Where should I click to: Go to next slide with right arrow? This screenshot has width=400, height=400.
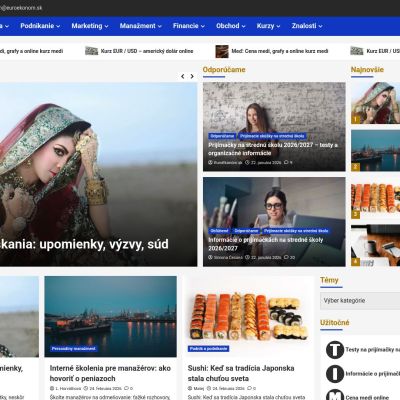[192, 76]
